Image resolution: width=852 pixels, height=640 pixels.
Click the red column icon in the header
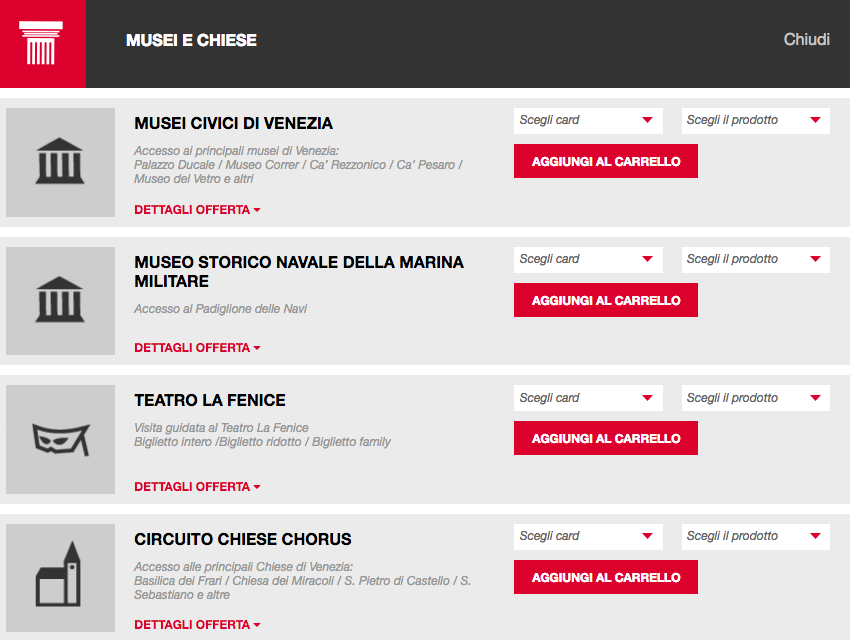coord(42,43)
